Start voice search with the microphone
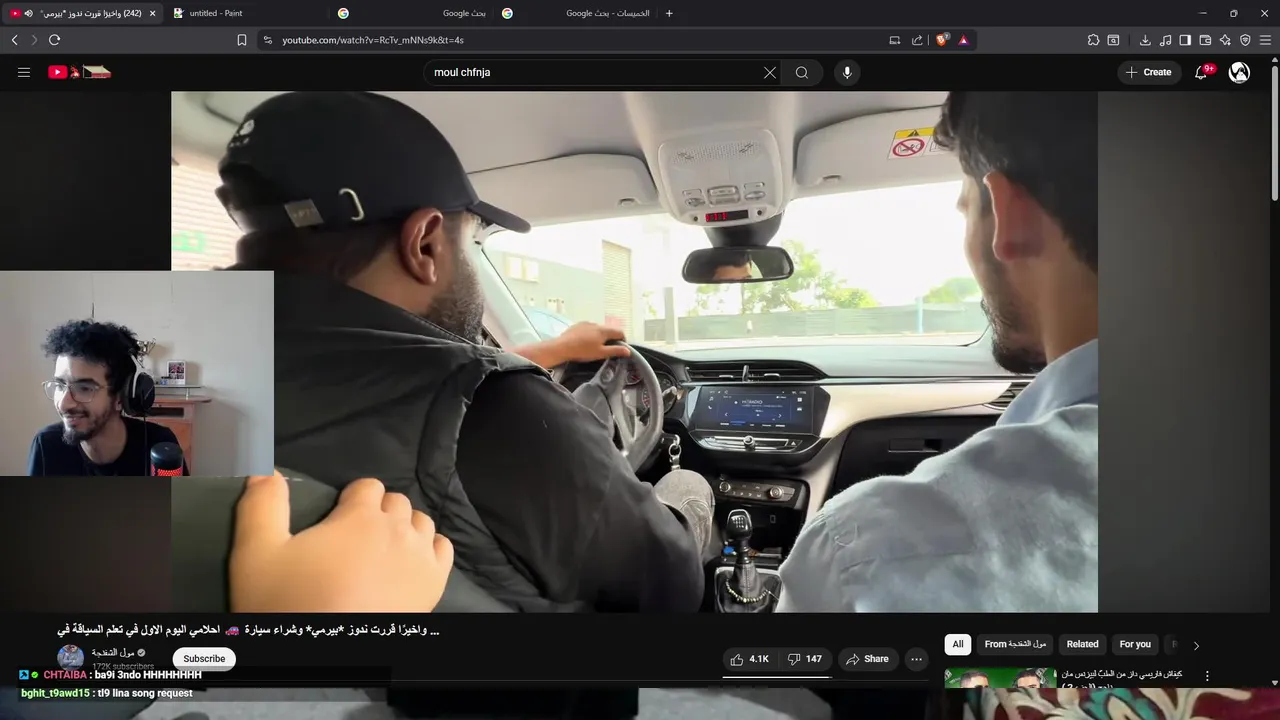1280x720 pixels. coord(847,72)
